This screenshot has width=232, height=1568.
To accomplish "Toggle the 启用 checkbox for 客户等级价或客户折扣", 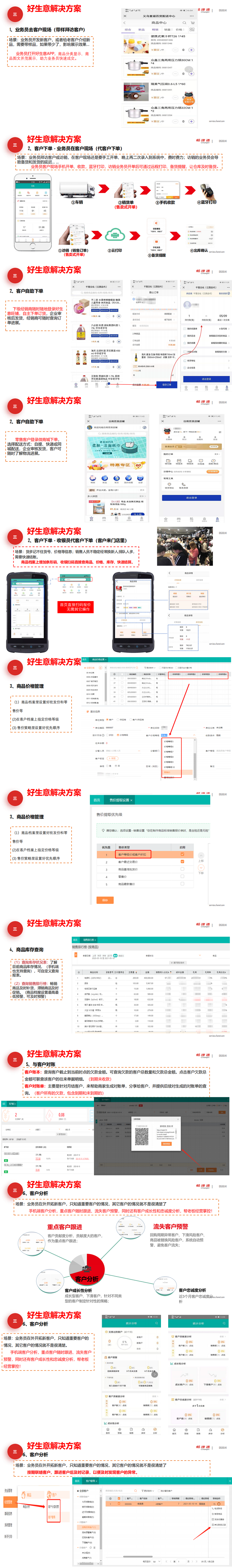I will (x=182, y=854).
